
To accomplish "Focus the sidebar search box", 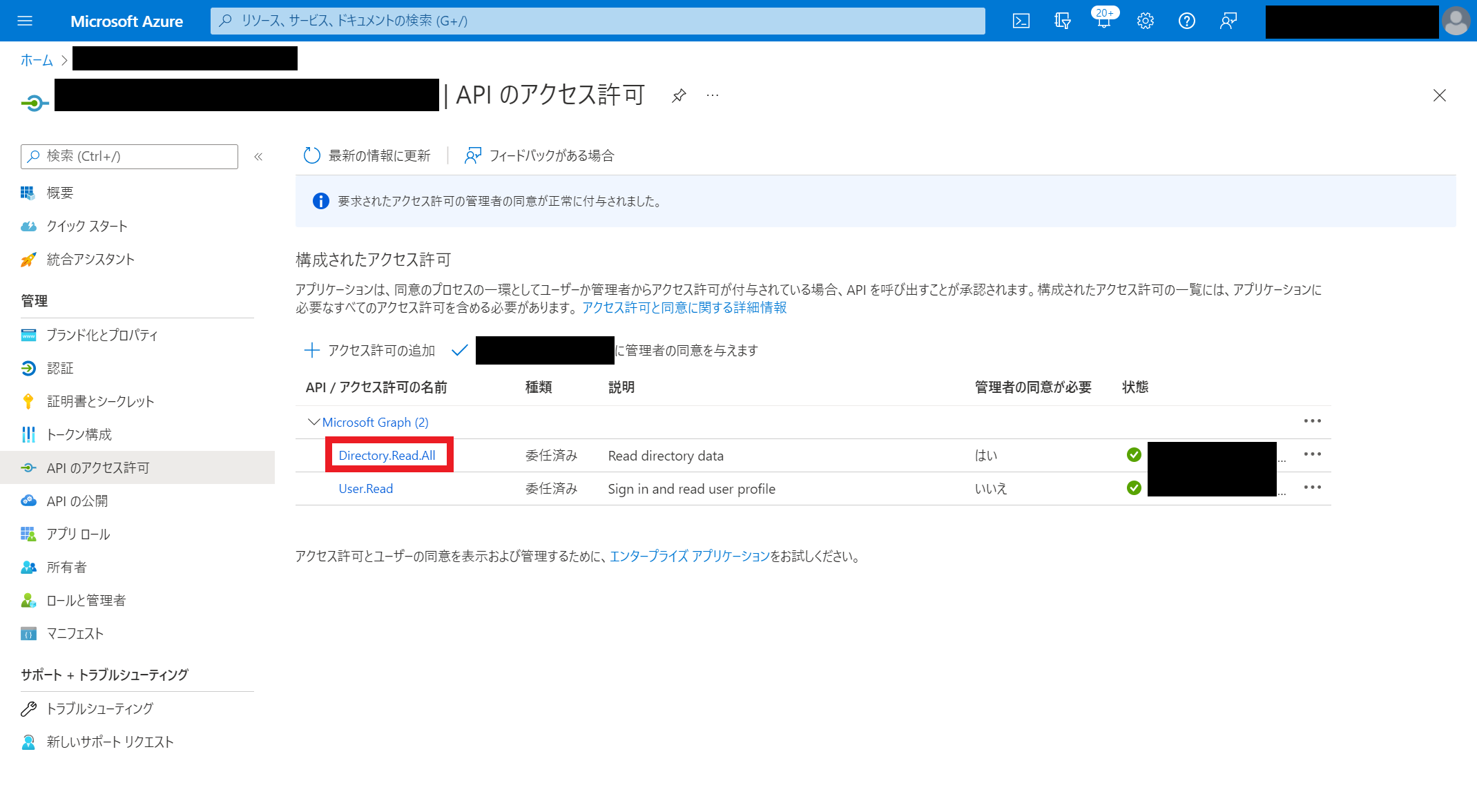I will pos(129,157).
